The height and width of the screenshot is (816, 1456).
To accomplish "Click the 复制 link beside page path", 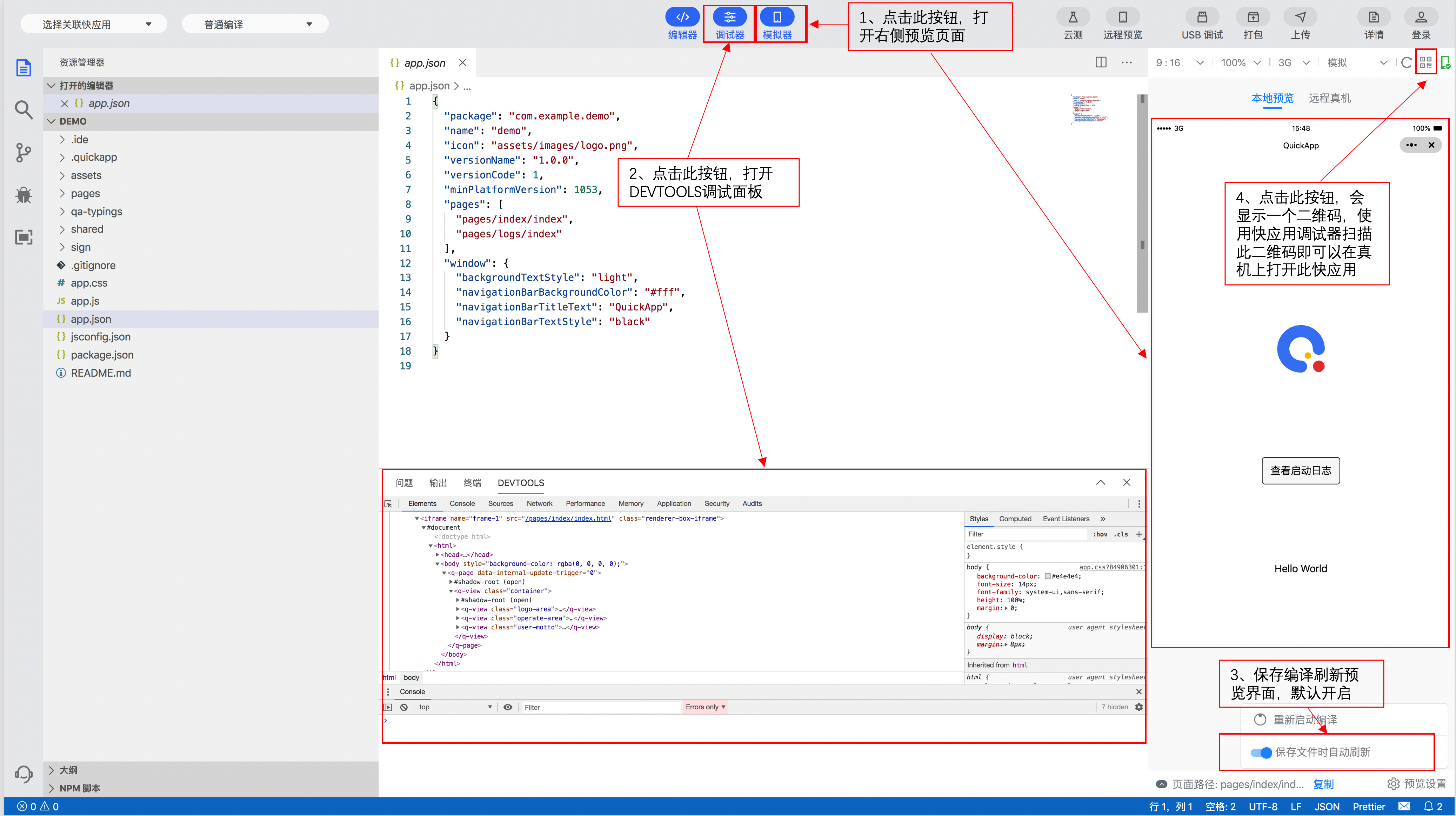I will point(1323,784).
